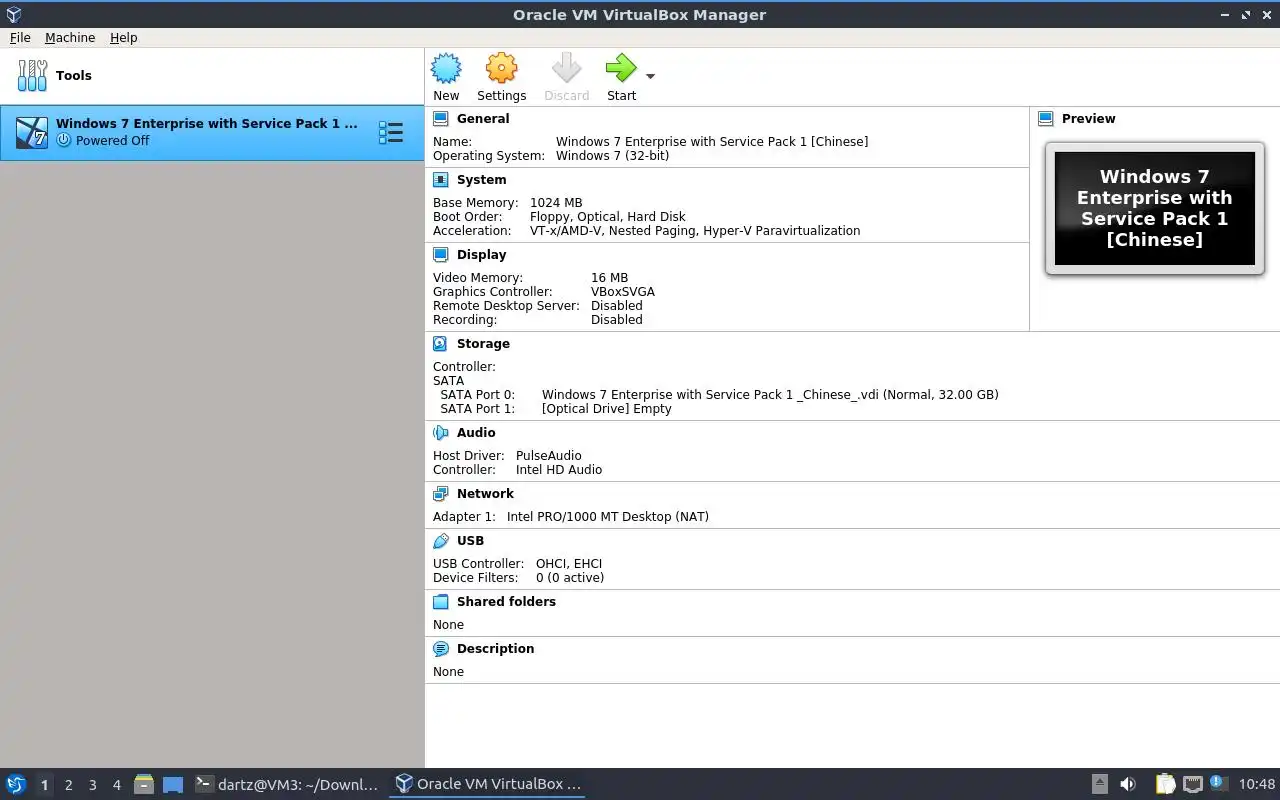Switch to workspace 4 in taskbar

116,785
